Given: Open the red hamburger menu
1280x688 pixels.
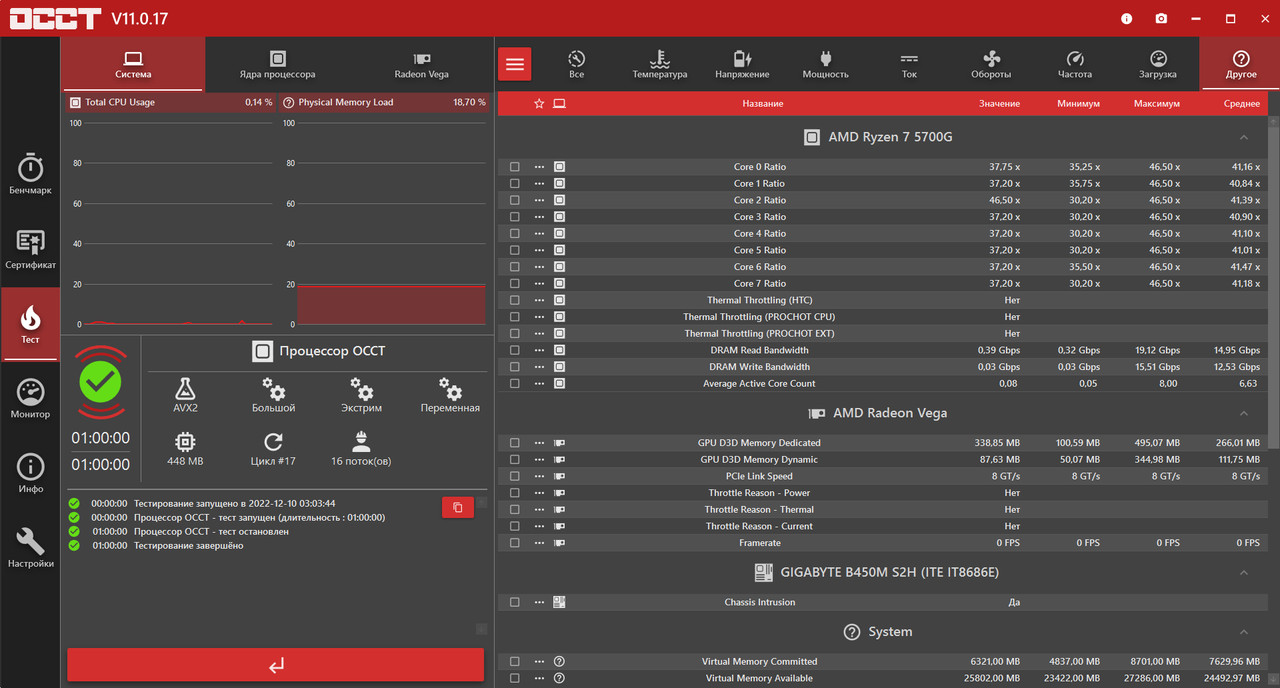Looking at the screenshot, I should pos(514,64).
